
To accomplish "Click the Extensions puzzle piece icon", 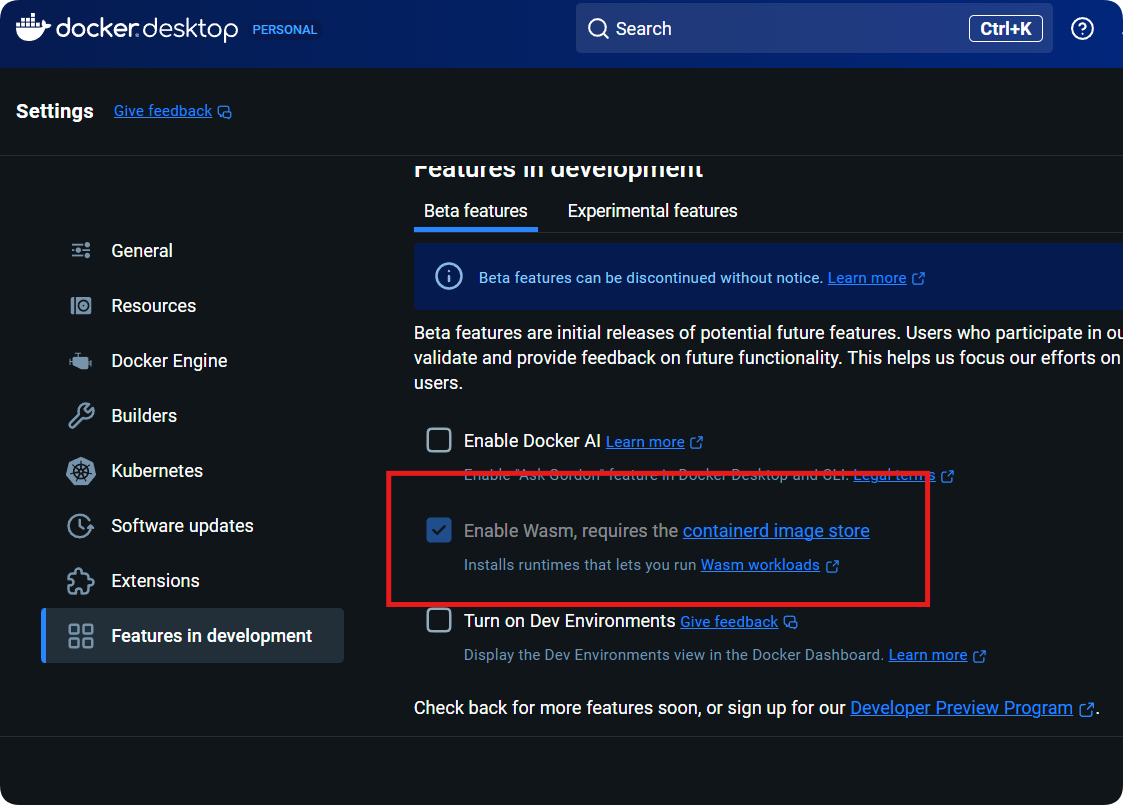I will 81,581.
